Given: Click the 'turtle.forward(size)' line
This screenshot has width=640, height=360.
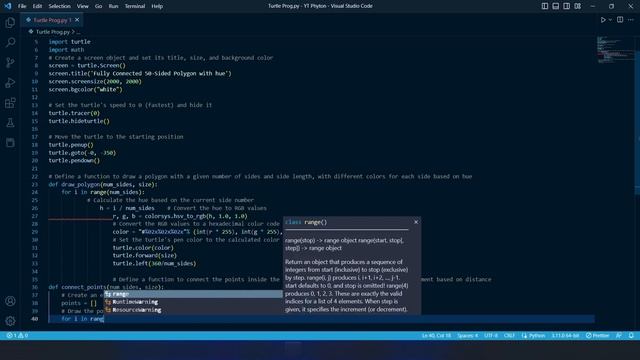Looking at the screenshot, I should (x=145, y=256).
